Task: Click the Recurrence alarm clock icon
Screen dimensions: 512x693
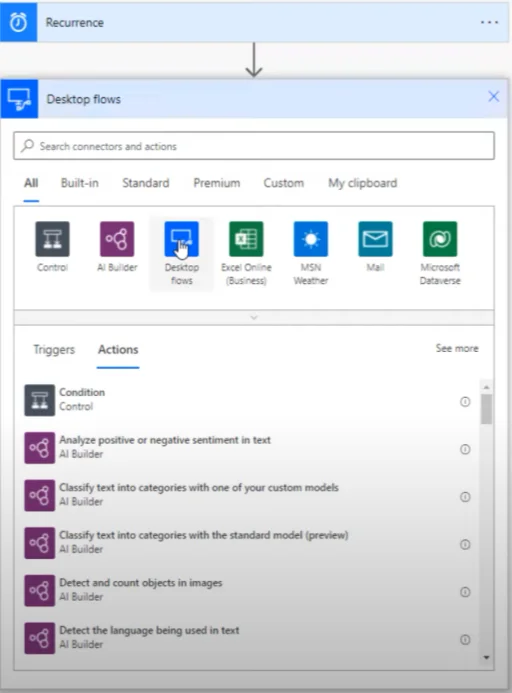Action: [x=18, y=22]
